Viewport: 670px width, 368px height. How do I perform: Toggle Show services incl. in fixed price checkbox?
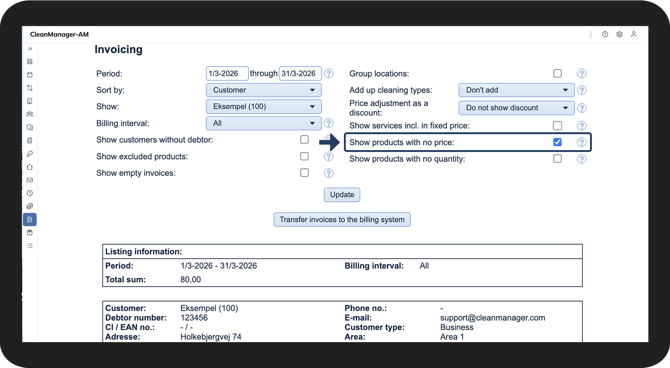click(x=557, y=125)
